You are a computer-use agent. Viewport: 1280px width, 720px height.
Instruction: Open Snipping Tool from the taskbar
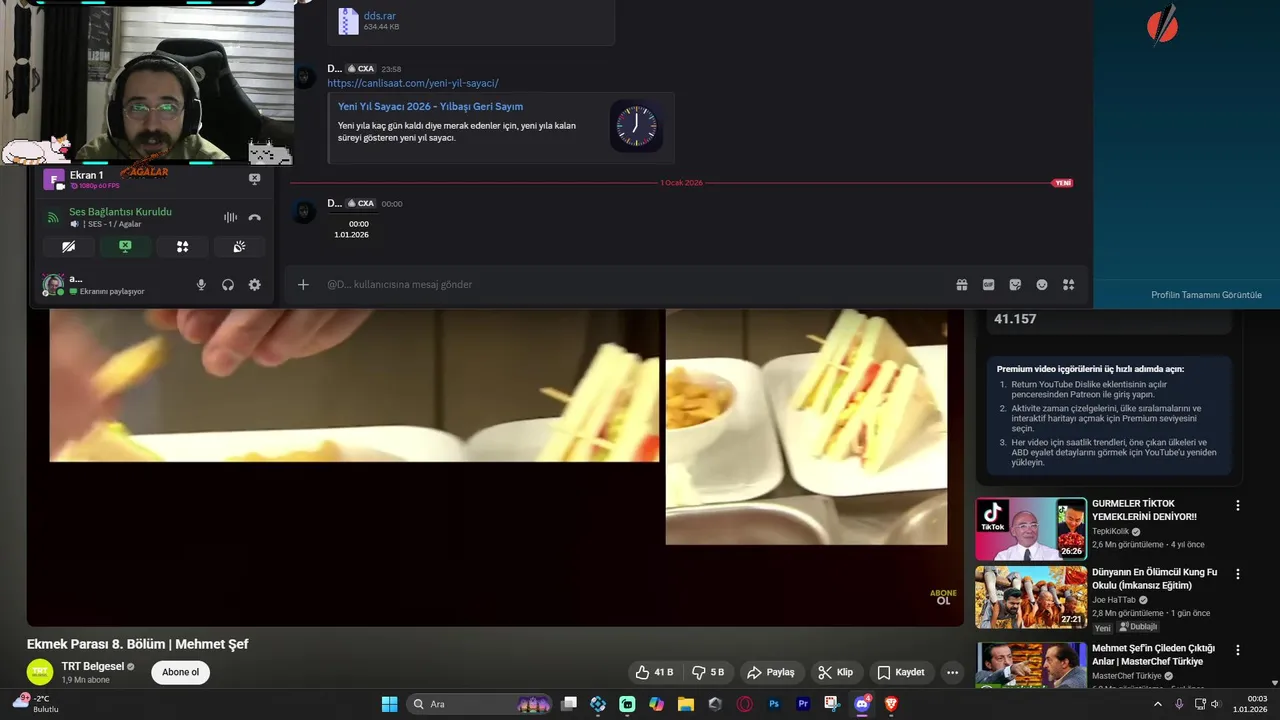click(832, 704)
